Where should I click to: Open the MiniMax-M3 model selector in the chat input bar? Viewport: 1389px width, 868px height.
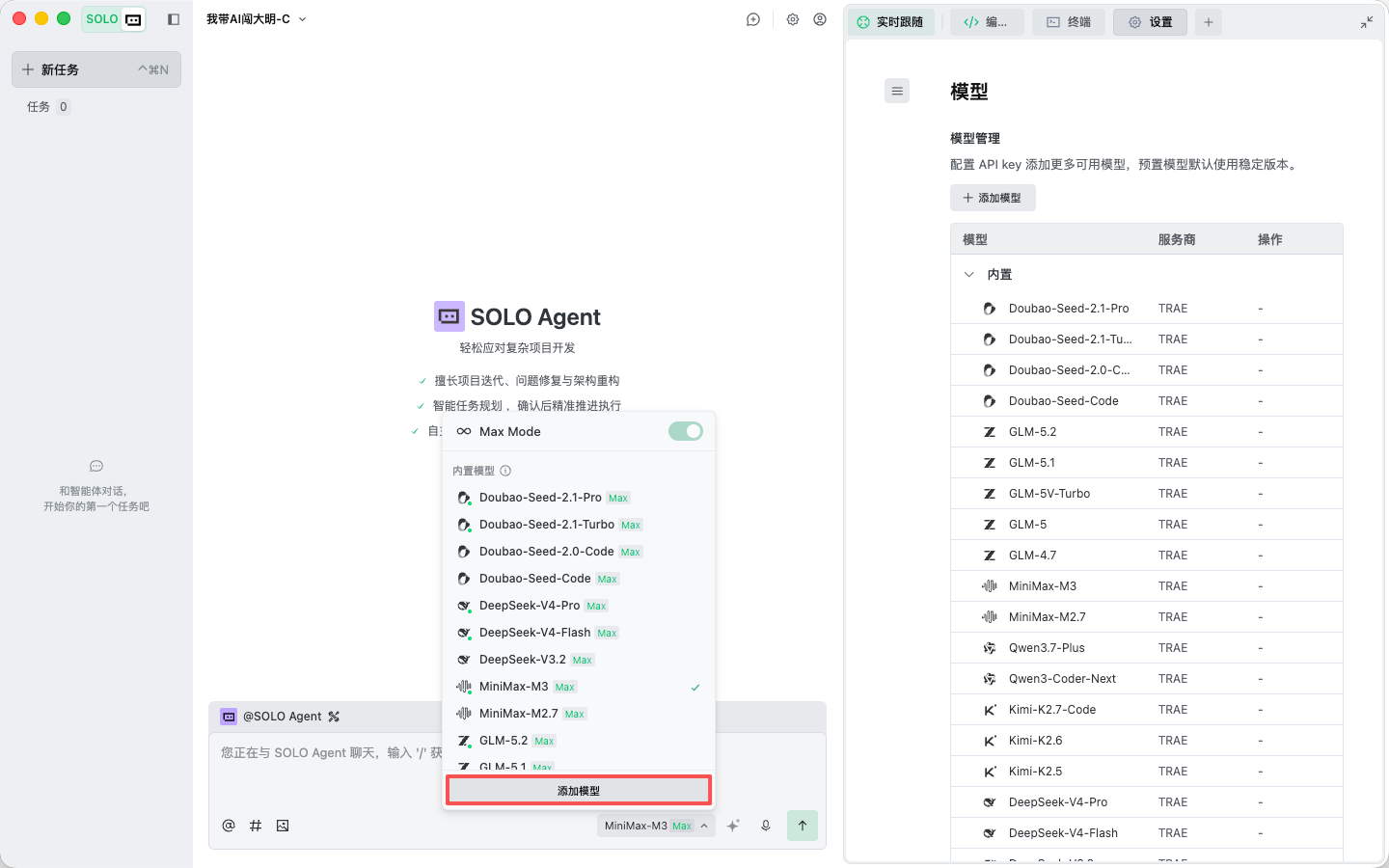pos(656,826)
